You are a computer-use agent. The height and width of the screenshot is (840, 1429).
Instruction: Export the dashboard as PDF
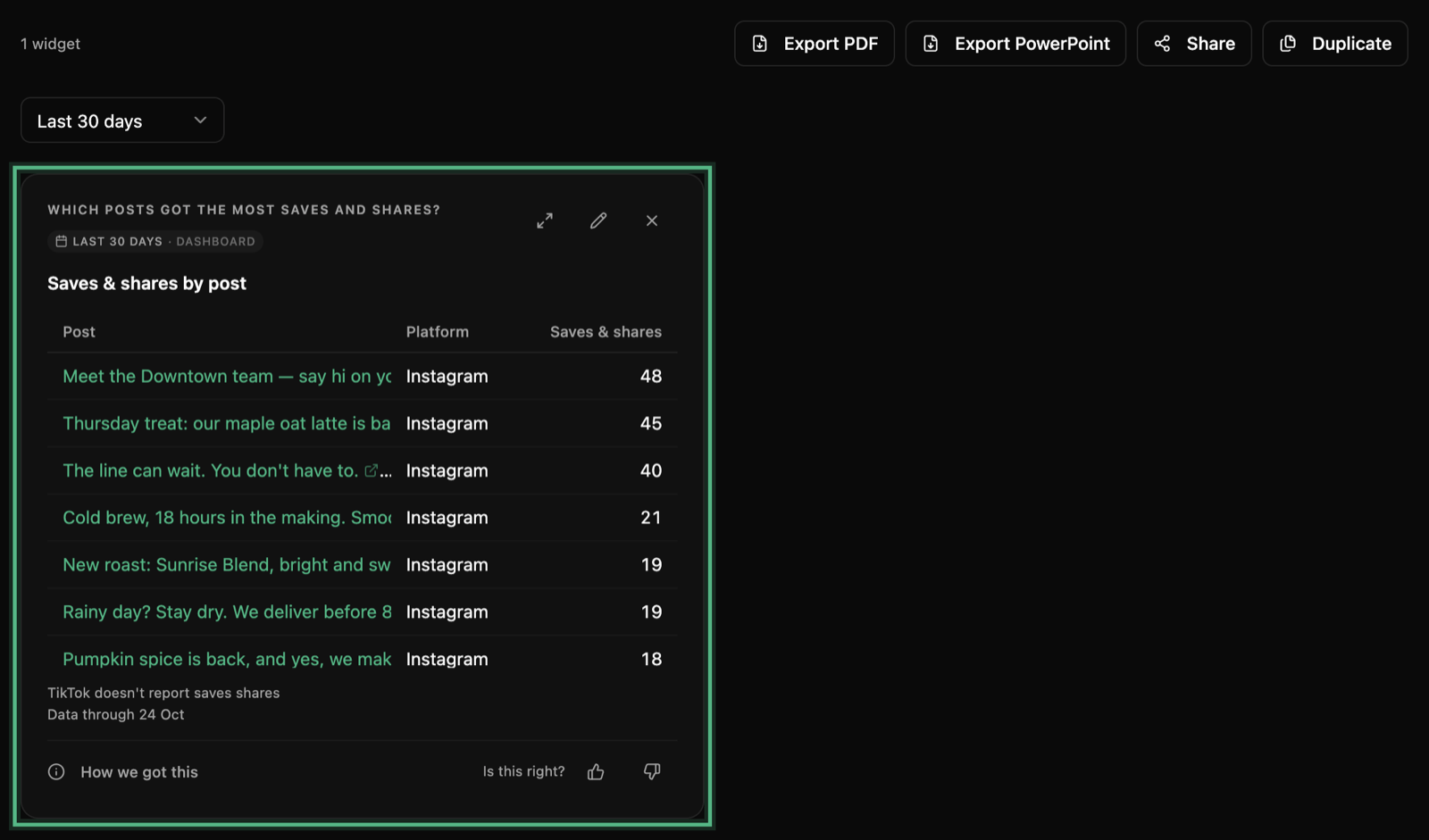(x=815, y=44)
